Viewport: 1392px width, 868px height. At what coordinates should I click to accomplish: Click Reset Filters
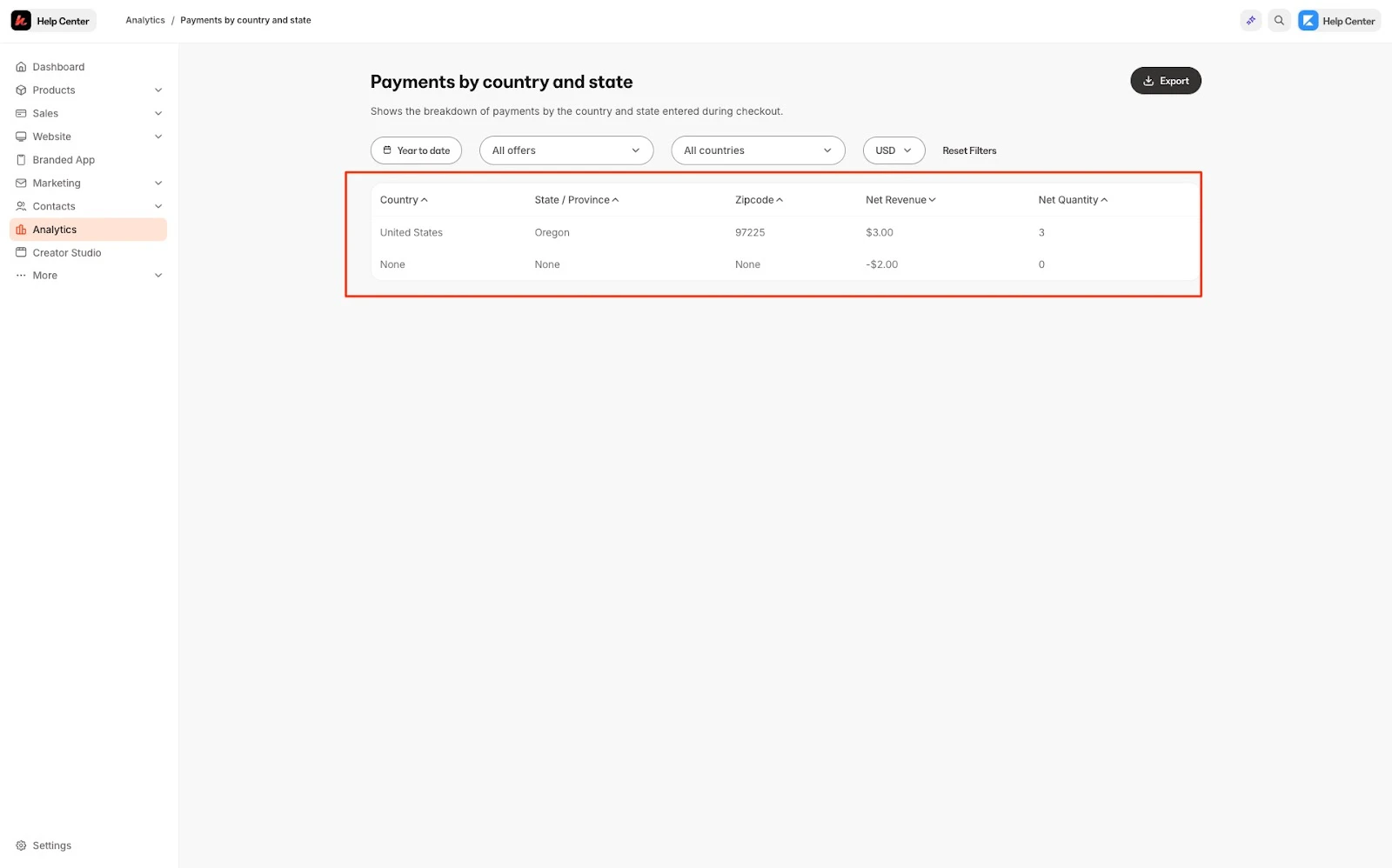(x=969, y=150)
